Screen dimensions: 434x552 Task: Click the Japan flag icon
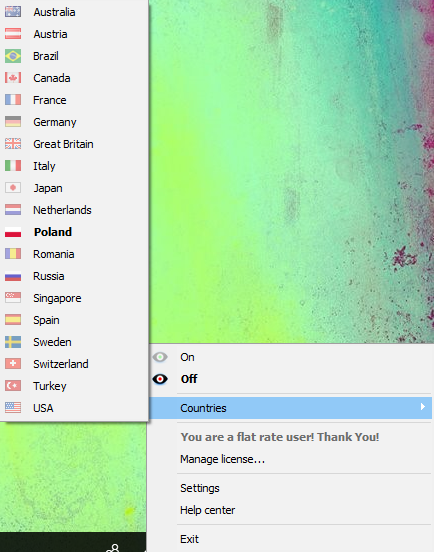point(13,188)
